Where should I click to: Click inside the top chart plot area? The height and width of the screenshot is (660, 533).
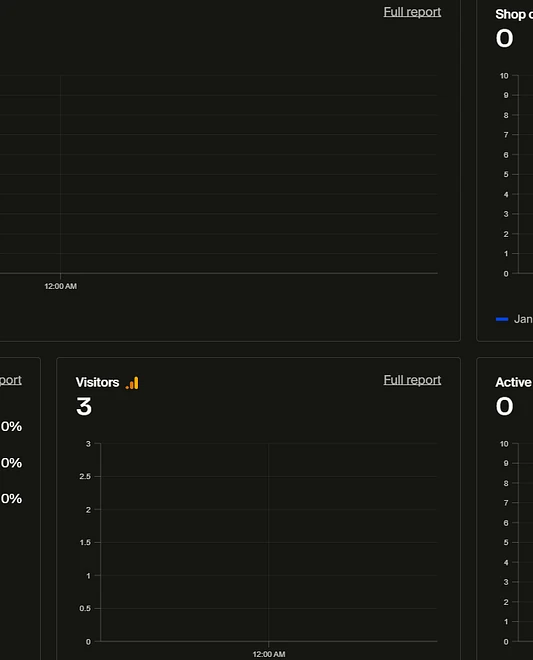(x=219, y=174)
